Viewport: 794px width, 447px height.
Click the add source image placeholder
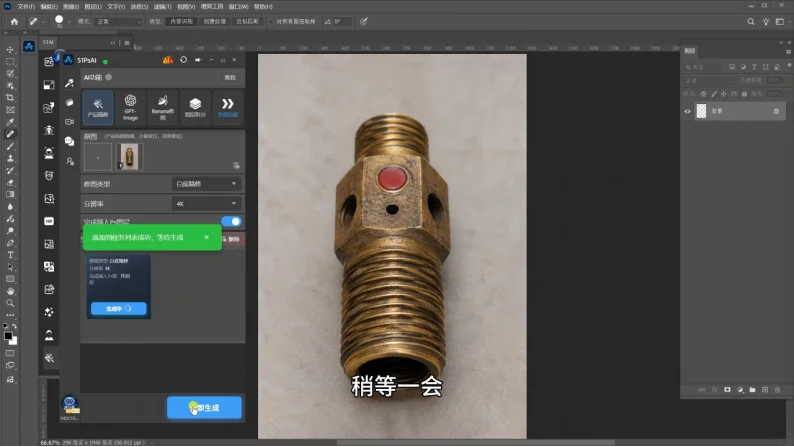pyautogui.click(x=98, y=157)
